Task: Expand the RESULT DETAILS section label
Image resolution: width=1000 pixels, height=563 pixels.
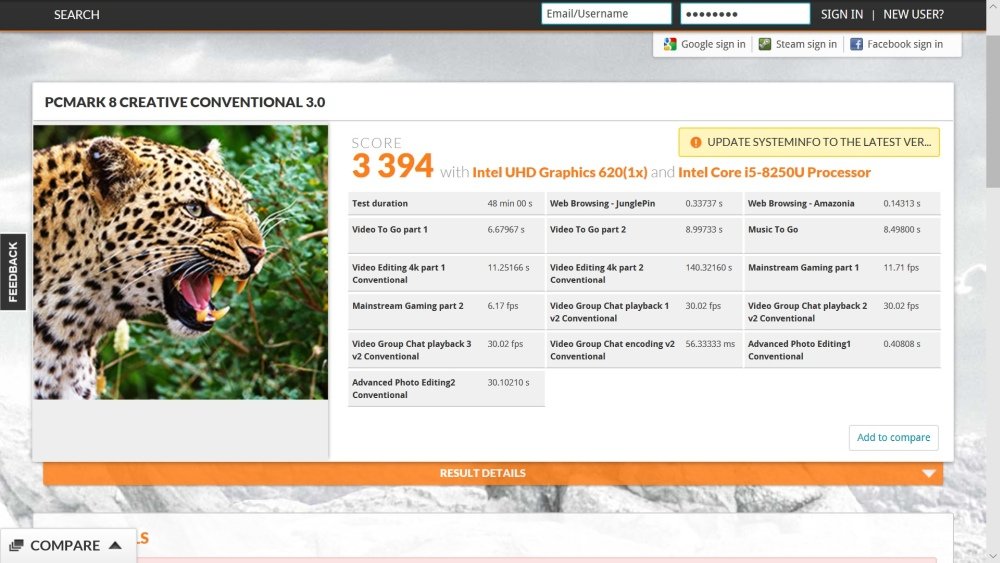Action: coord(482,473)
